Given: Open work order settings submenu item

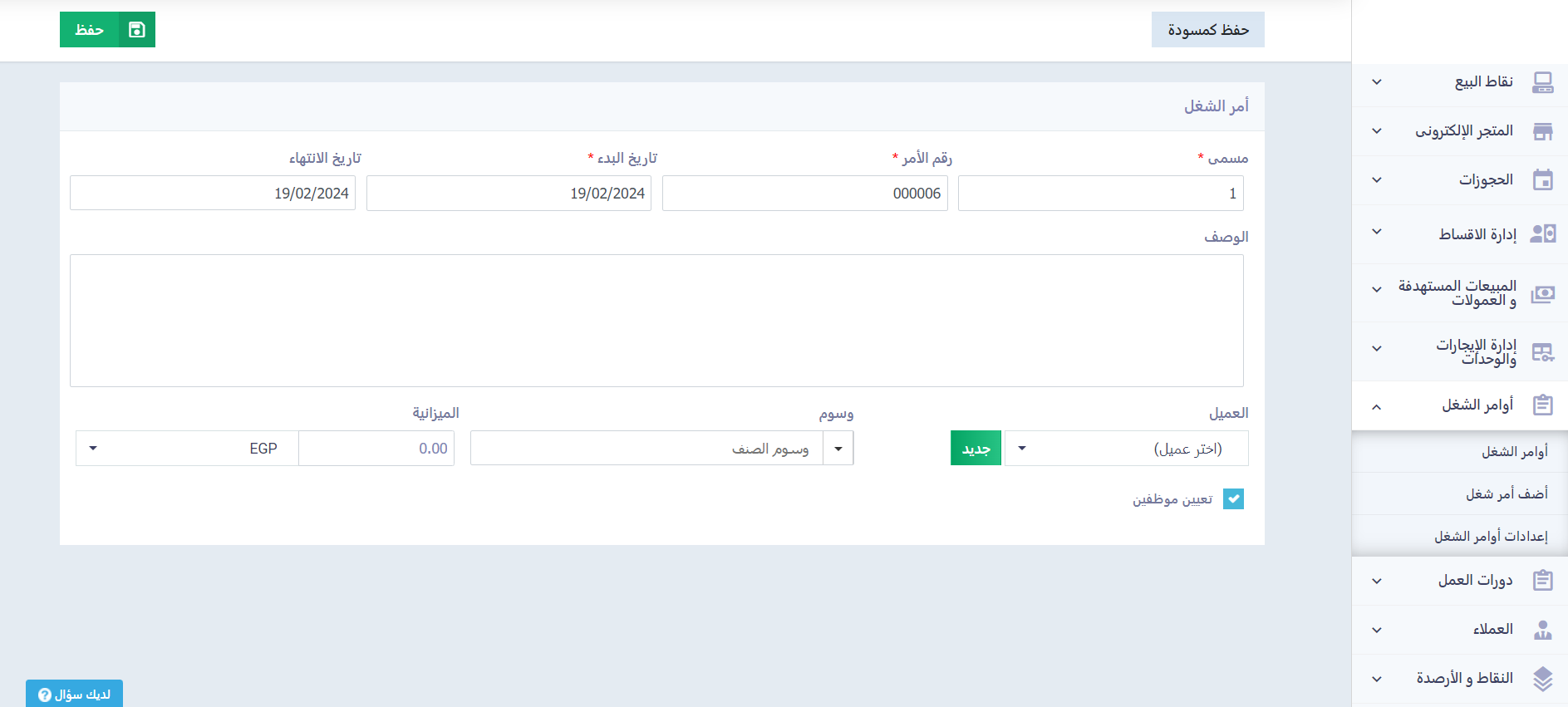Looking at the screenshot, I should coord(1491,536).
